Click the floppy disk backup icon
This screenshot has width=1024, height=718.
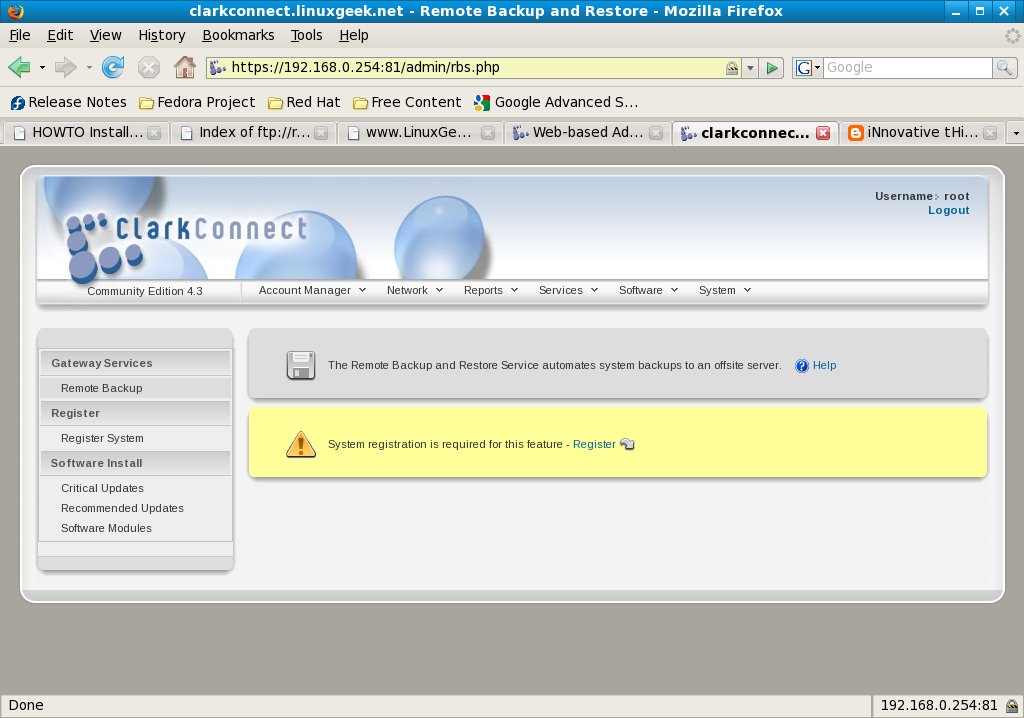[x=301, y=365]
